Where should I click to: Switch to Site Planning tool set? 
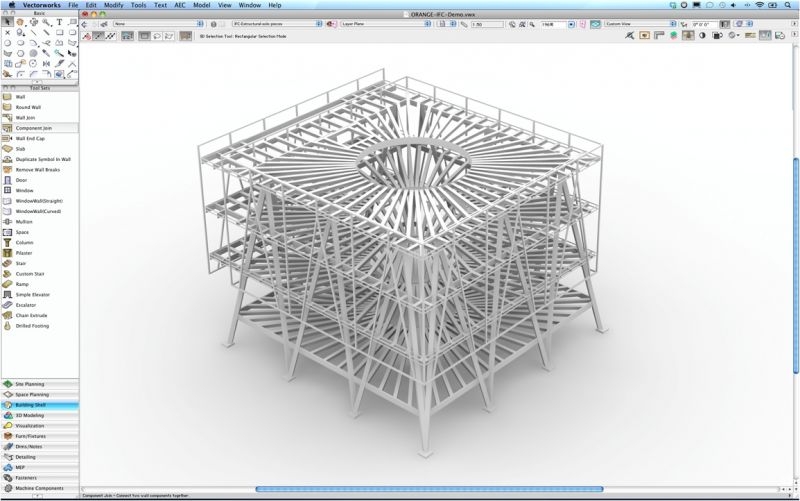point(30,384)
